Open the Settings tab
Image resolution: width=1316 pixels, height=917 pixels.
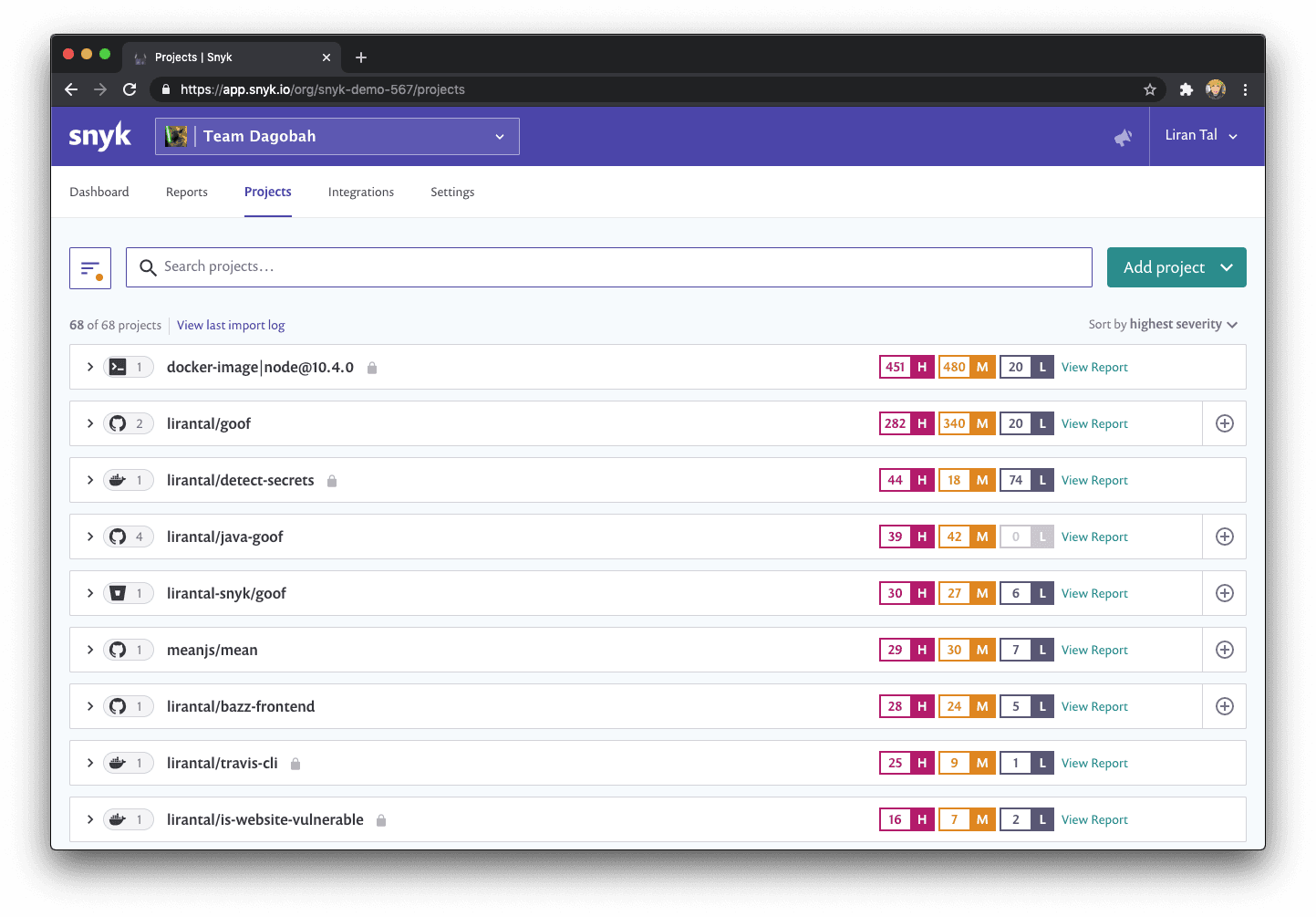(x=452, y=192)
